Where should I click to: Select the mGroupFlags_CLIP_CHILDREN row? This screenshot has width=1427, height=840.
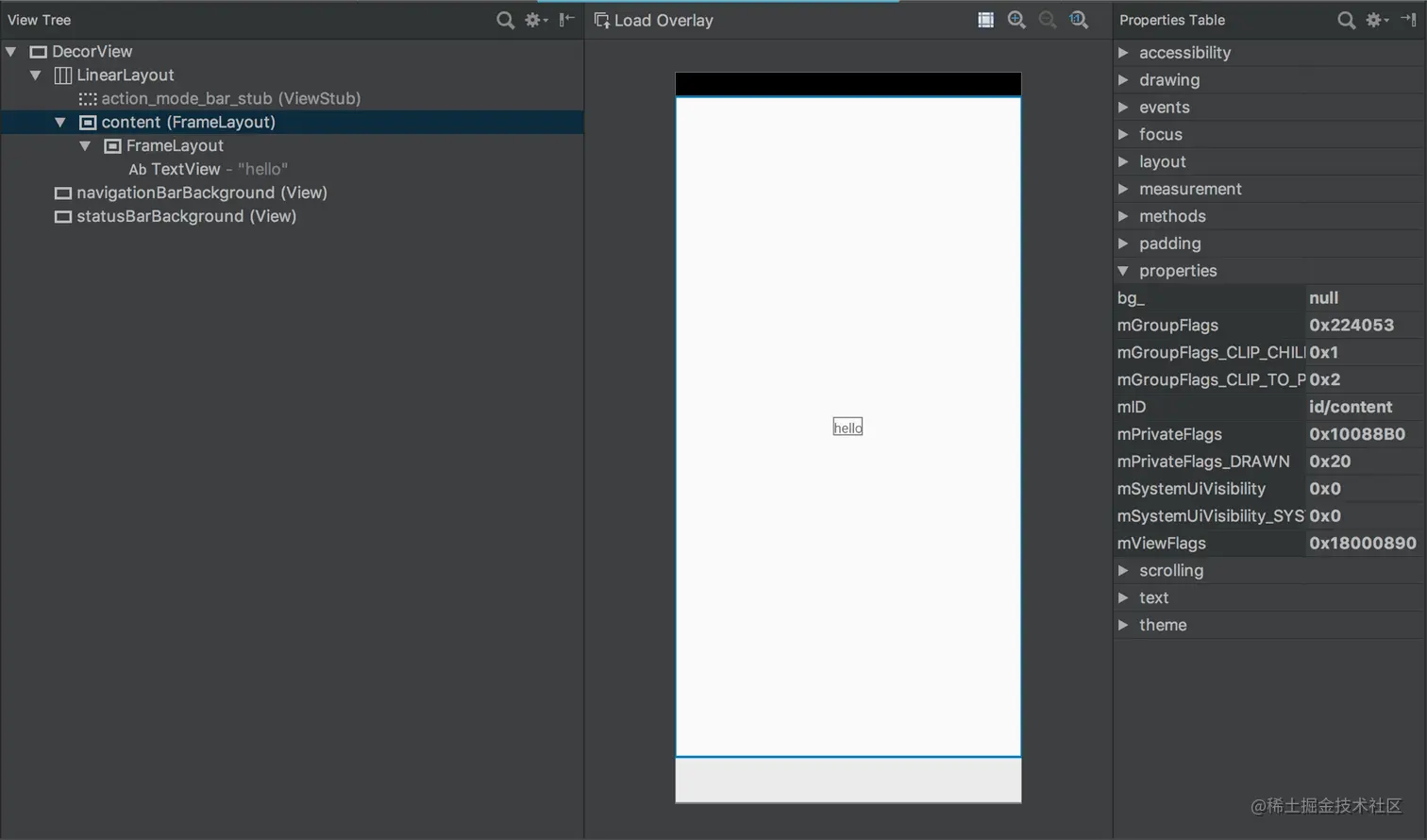point(1269,352)
